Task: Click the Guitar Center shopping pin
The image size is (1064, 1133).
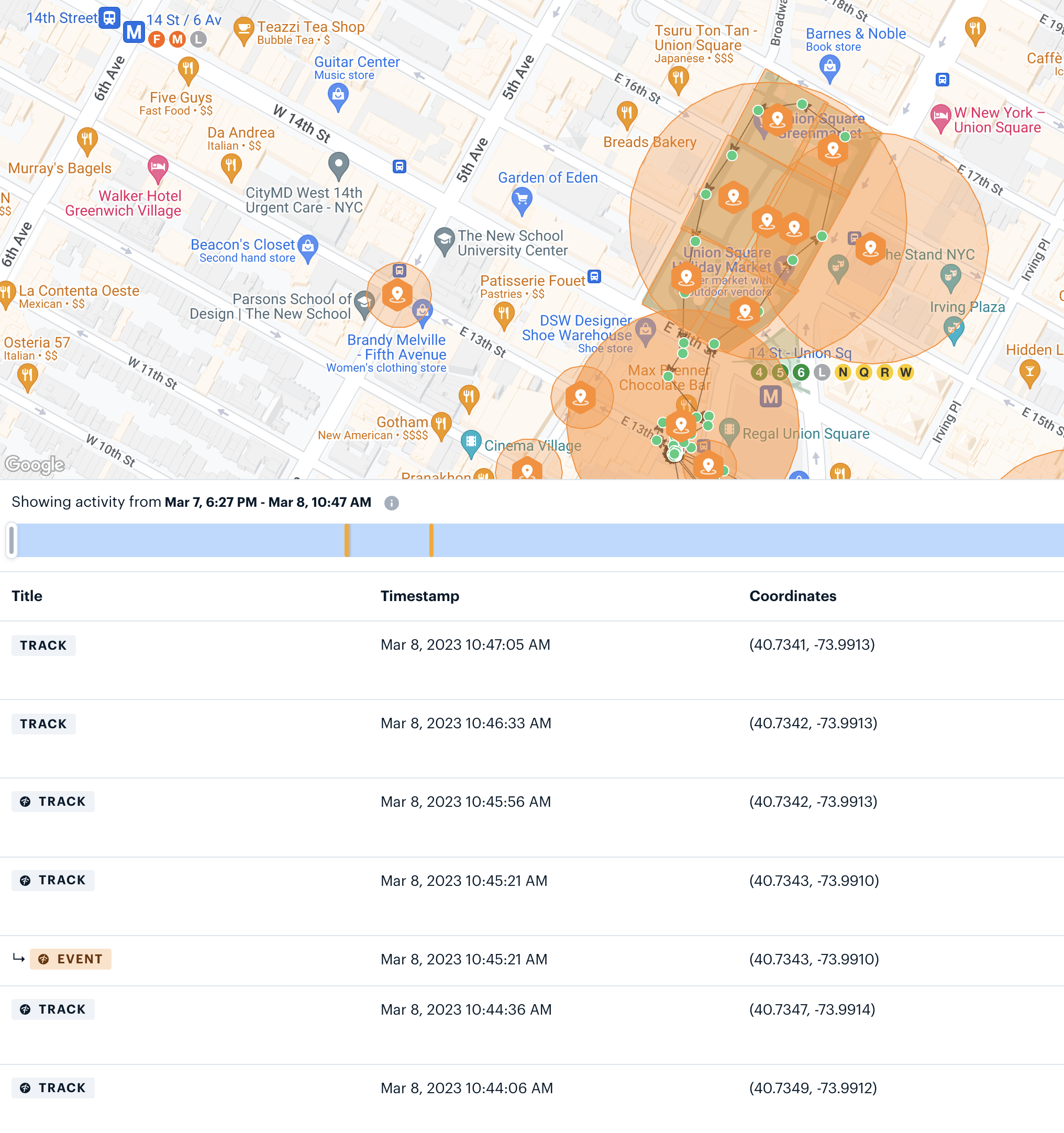Action: [338, 96]
